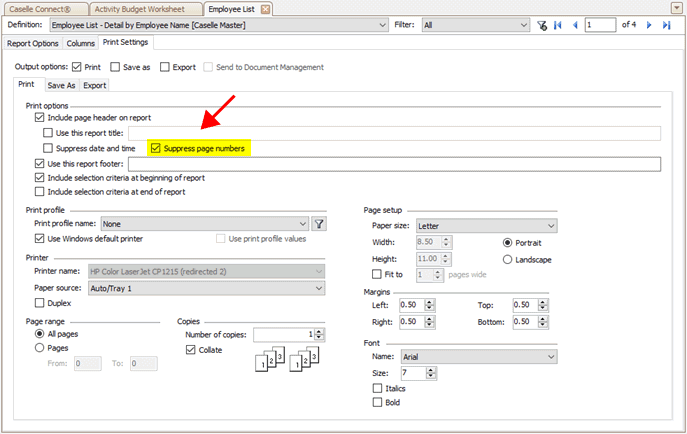Adjust the Number of copies spinner
The image size is (687, 434).
319,335
